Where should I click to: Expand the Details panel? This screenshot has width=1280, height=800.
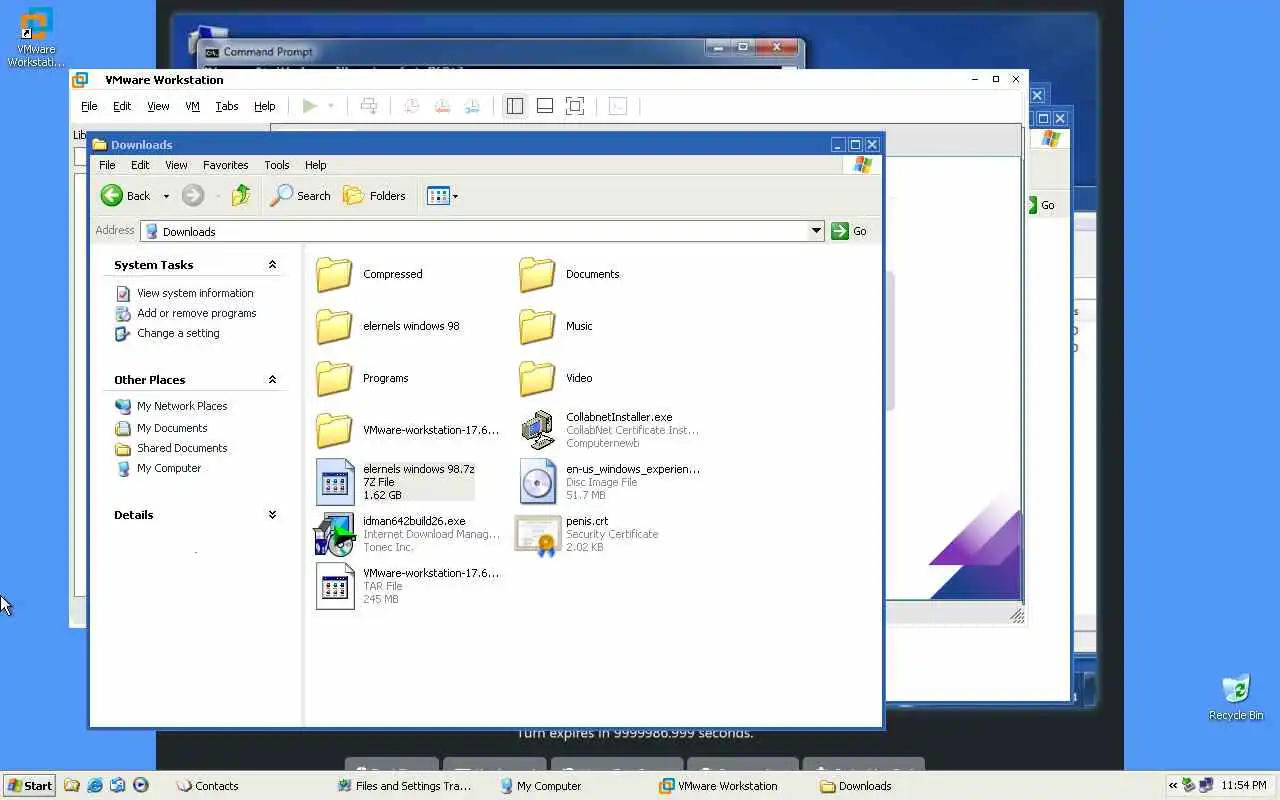coord(272,515)
